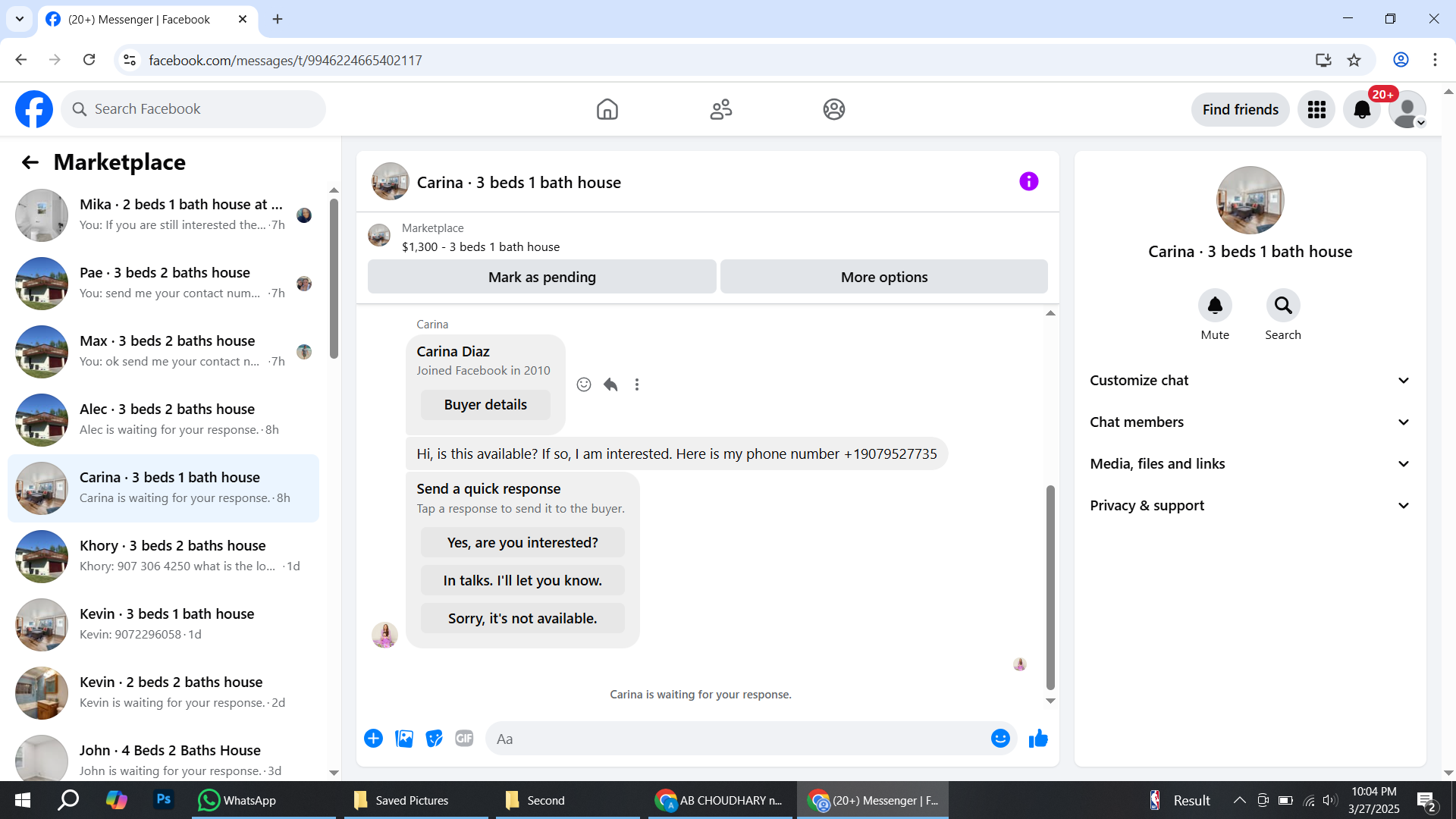
Task: Reply to Carina's message using arrow icon
Action: pyautogui.click(x=610, y=384)
